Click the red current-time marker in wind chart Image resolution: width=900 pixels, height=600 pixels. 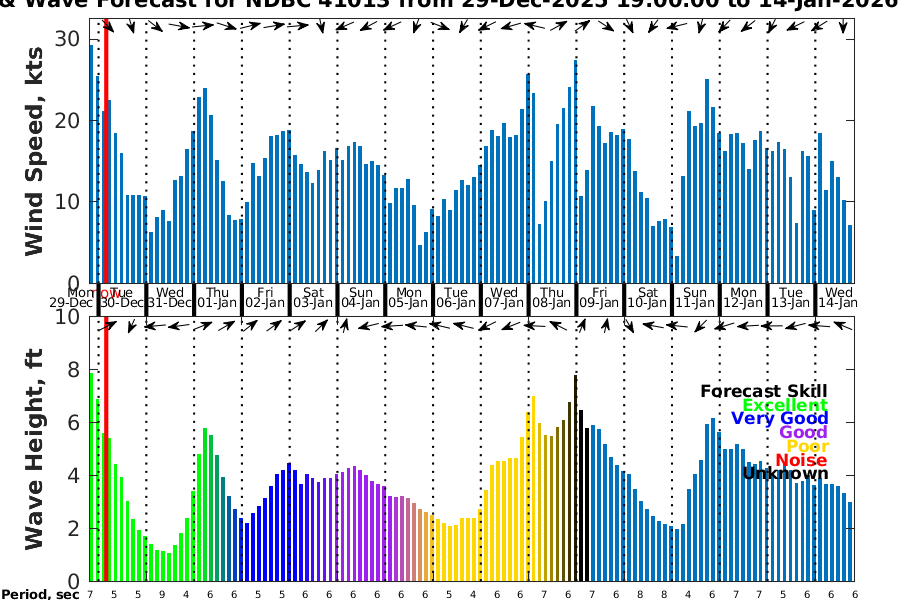106,150
